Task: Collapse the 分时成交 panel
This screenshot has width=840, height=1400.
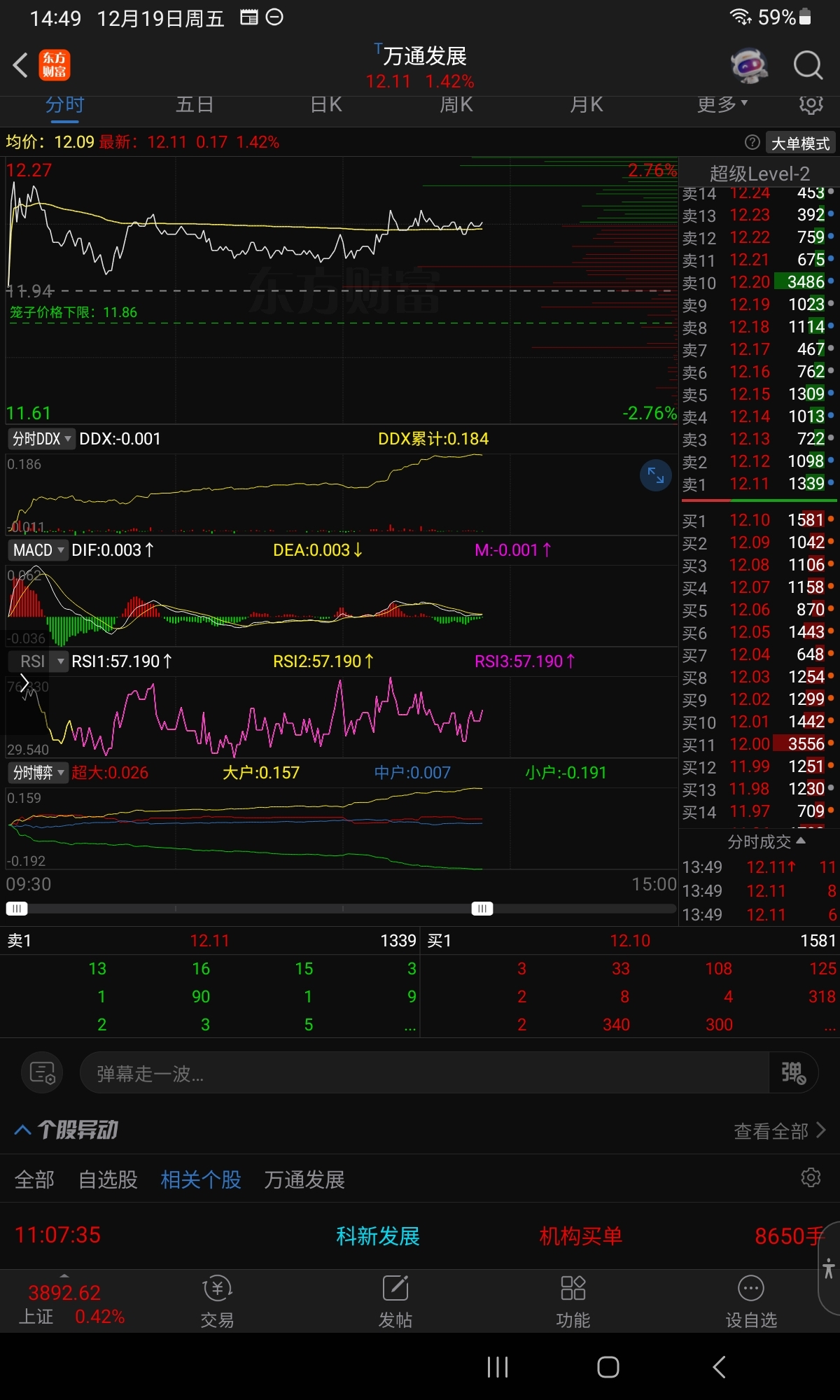Action: 766,841
